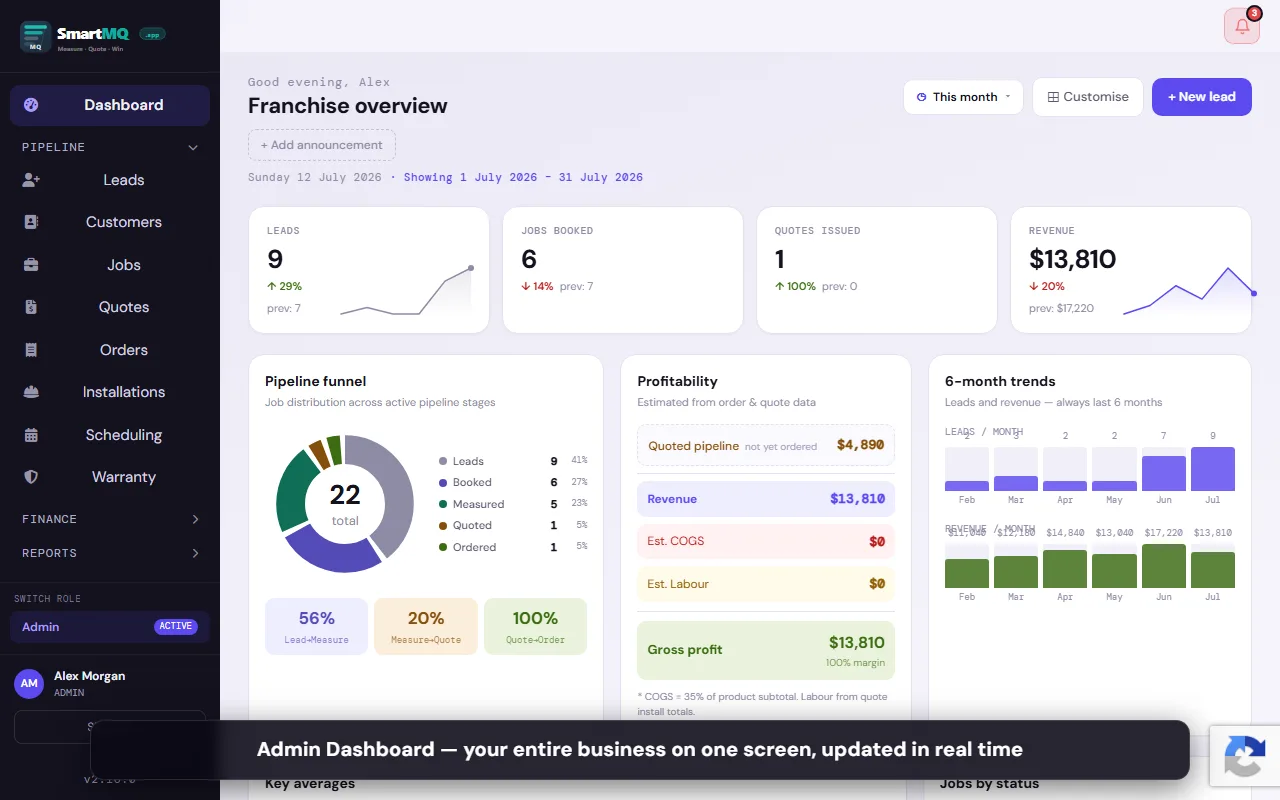Click the clock icon in This month selector
Viewport: 1280px width, 800px height.
pyautogui.click(x=921, y=97)
